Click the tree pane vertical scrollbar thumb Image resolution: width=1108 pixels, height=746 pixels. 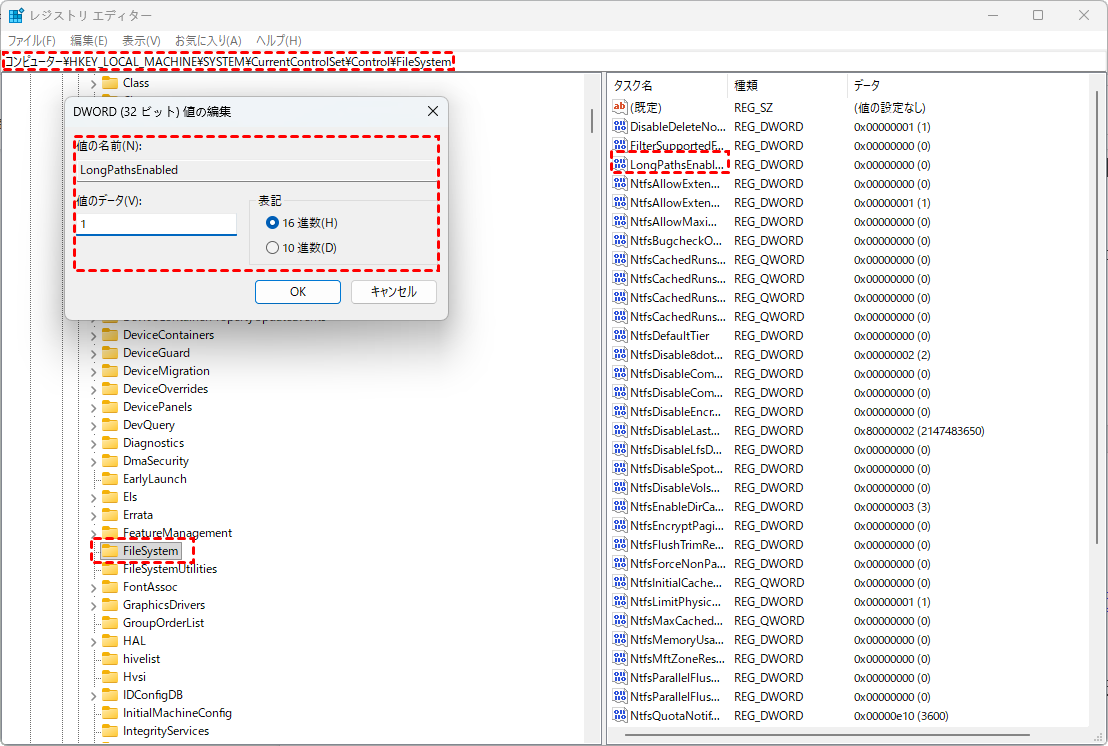pyautogui.click(x=592, y=120)
